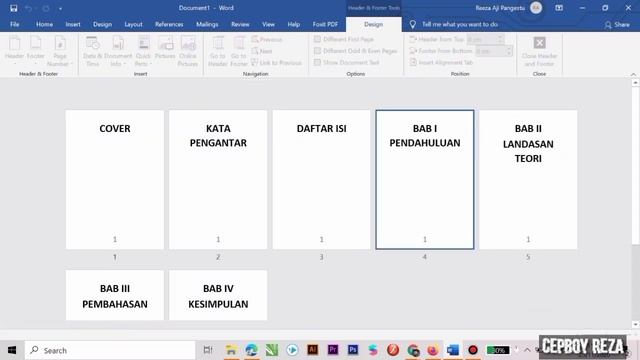Image resolution: width=640 pixels, height=360 pixels.
Task: Jump to the Previous header section
Action: pyautogui.click(x=267, y=40)
